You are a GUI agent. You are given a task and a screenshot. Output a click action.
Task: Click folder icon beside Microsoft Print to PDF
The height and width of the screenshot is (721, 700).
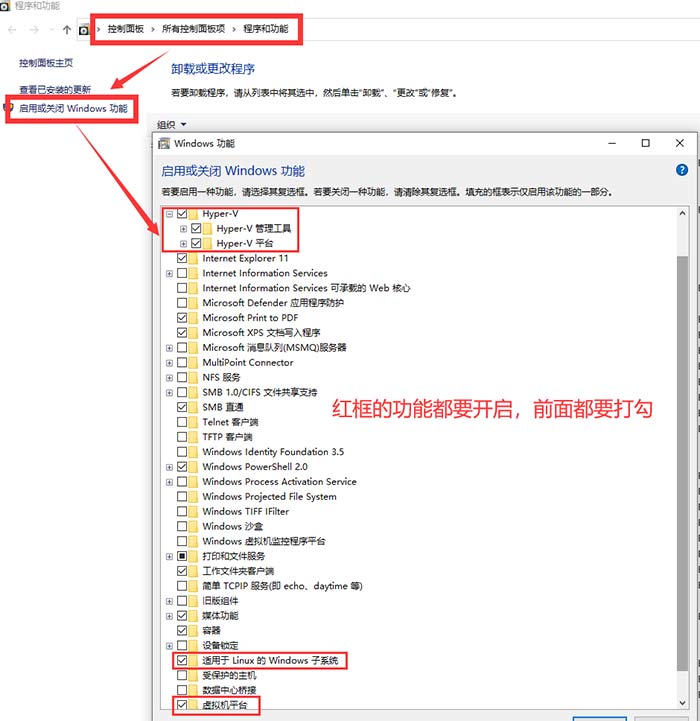point(193,318)
